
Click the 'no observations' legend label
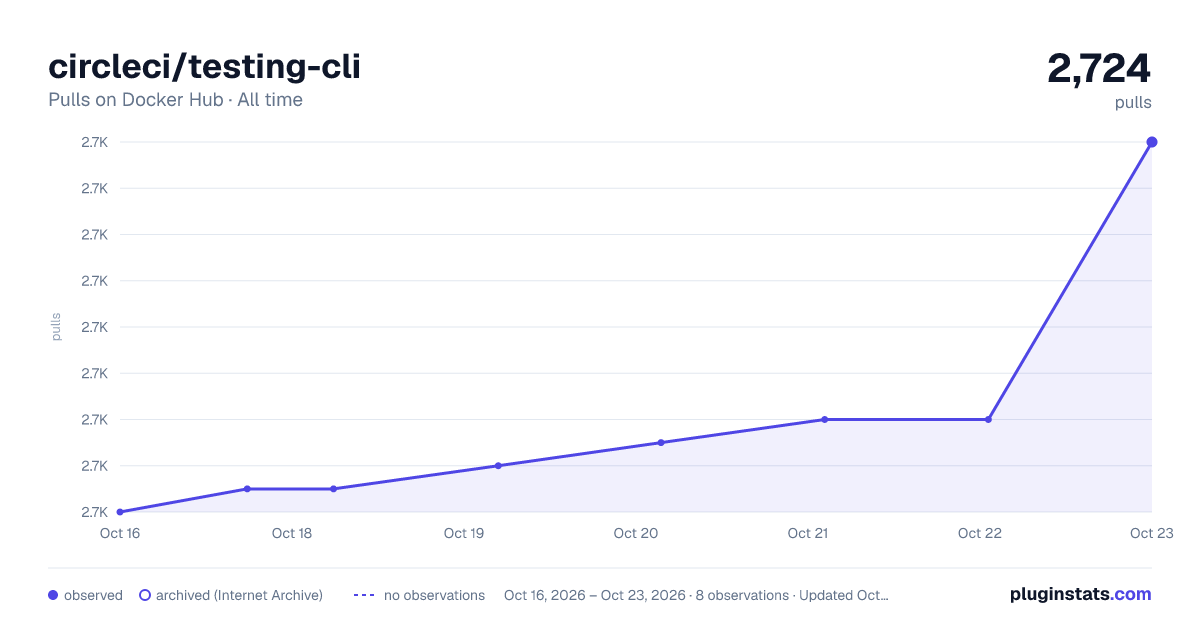point(434,595)
